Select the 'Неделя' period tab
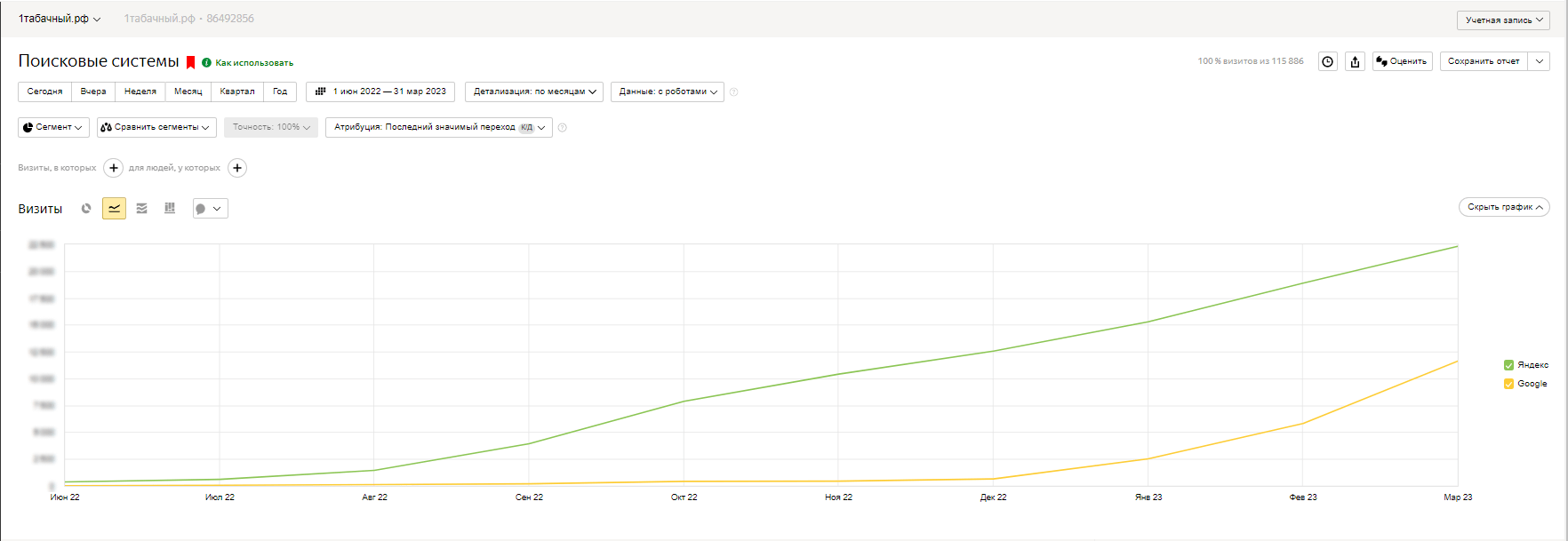This screenshot has height=541, width=1568. pyautogui.click(x=140, y=91)
